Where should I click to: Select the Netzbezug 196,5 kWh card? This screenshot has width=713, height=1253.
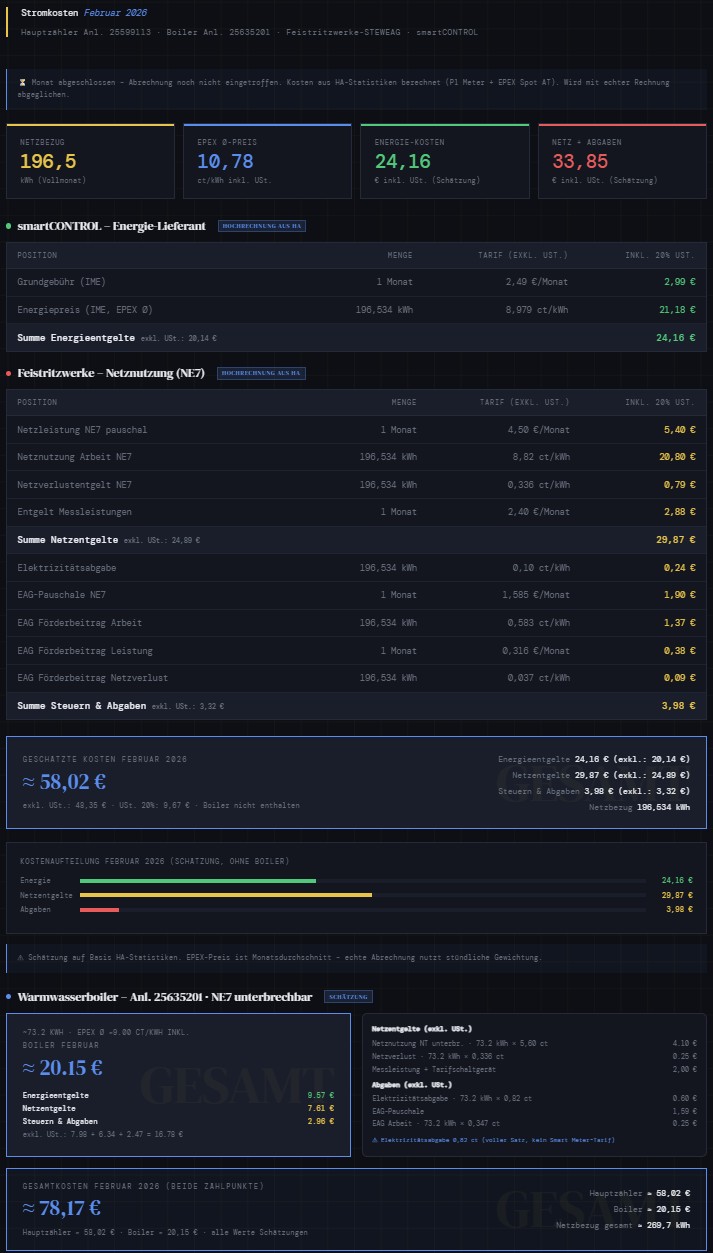(x=90, y=161)
